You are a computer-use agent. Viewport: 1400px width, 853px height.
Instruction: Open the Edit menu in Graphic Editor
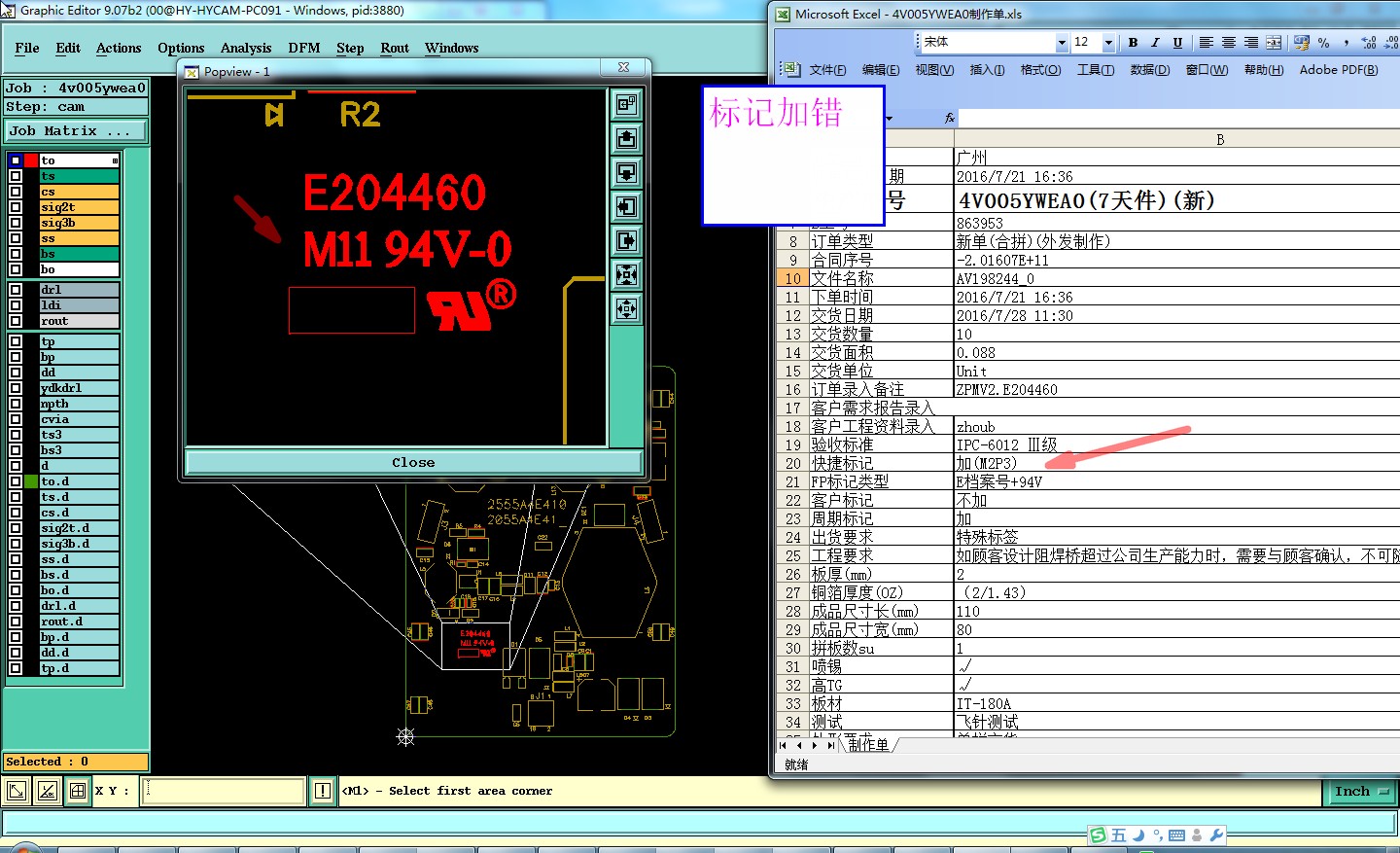(x=68, y=48)
